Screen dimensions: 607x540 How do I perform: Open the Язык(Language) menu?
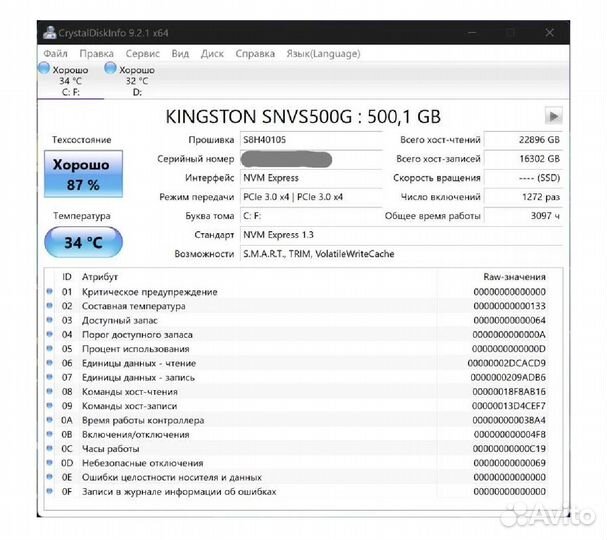(323, 53)
